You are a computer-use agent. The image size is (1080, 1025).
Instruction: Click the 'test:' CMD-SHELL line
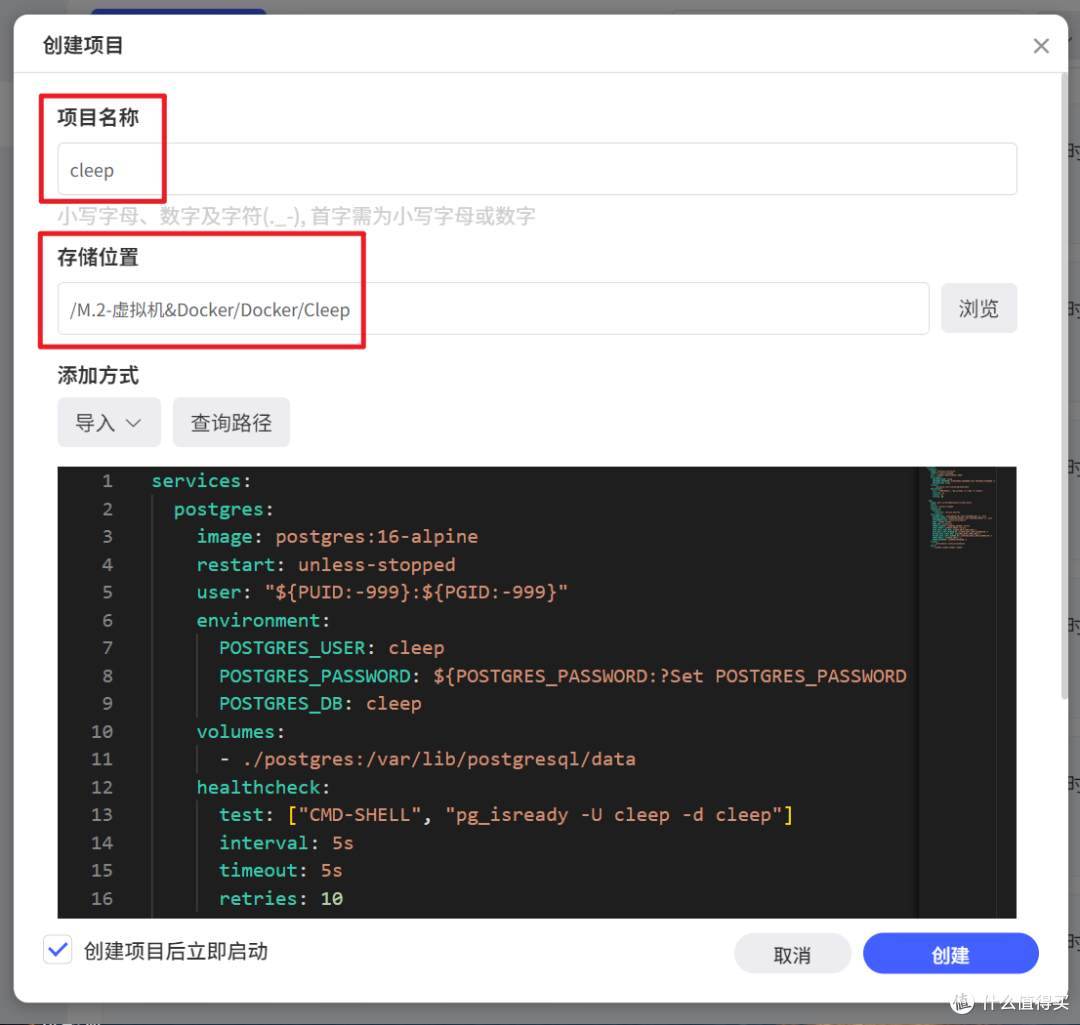pyautogui.click(x=506, y=816)
